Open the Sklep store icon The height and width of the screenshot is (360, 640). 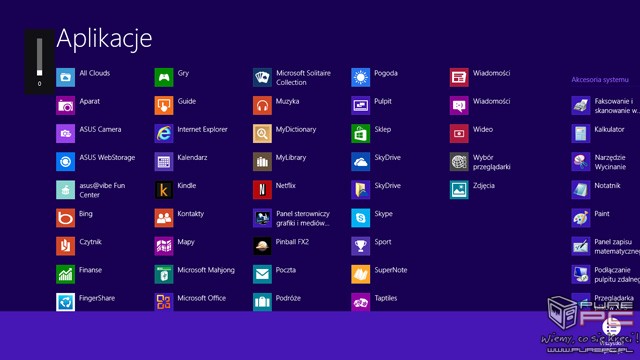coord(360,133)
